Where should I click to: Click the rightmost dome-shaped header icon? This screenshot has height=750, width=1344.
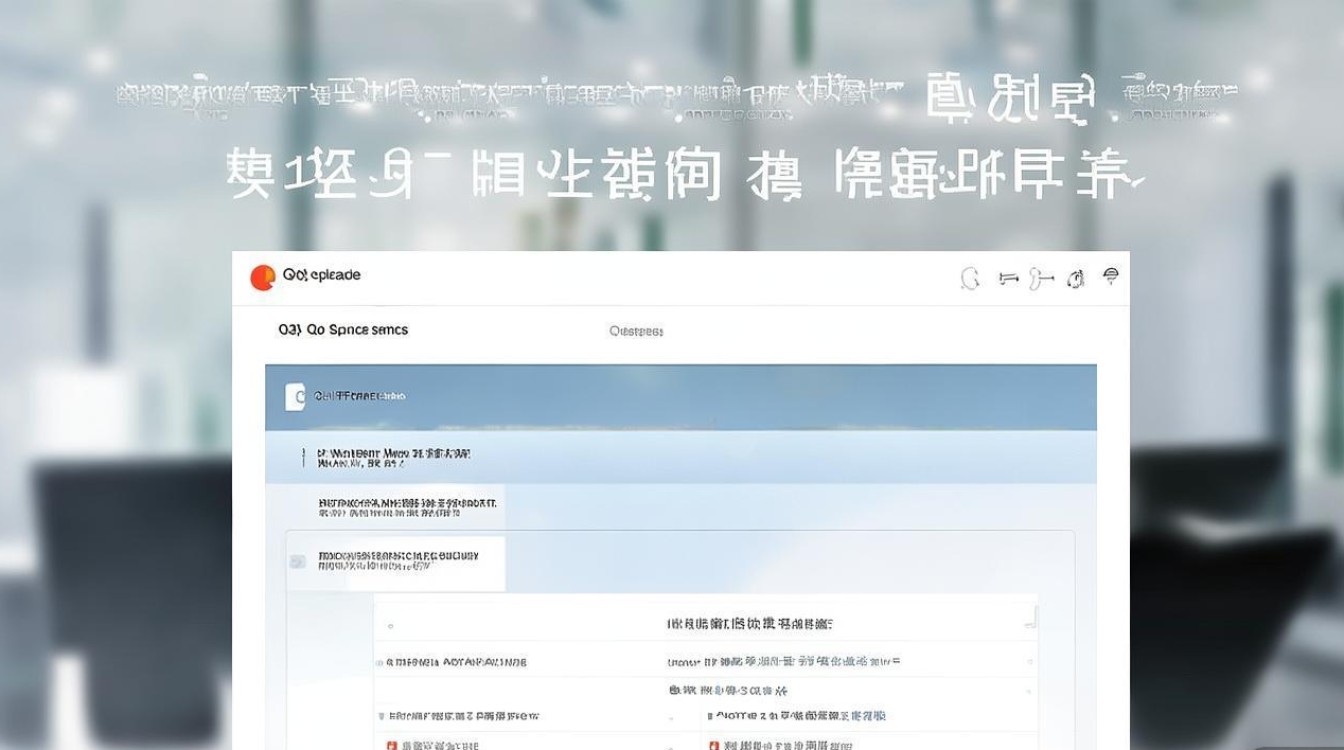[1110, 277]
